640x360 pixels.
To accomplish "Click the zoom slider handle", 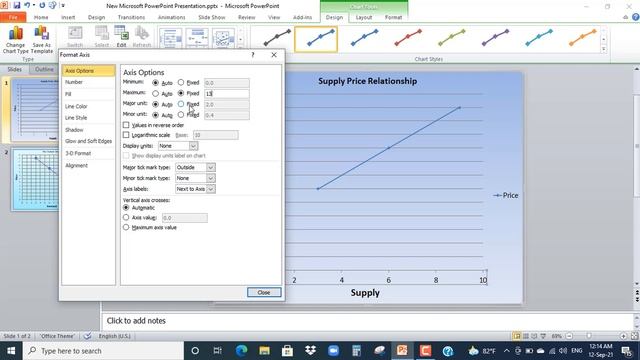I will click(x=589, y=336).
